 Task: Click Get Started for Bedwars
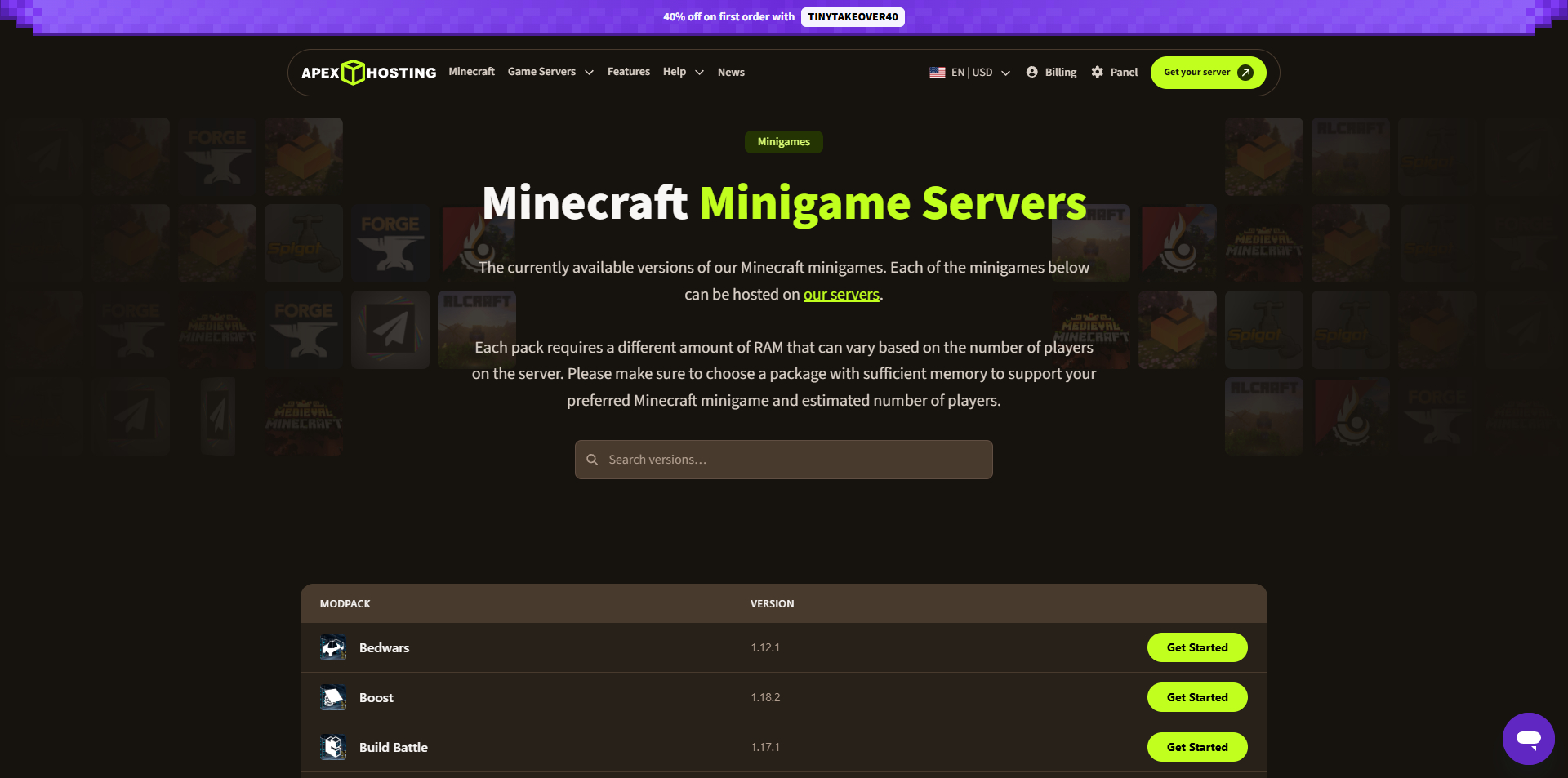coord(1197,647)
